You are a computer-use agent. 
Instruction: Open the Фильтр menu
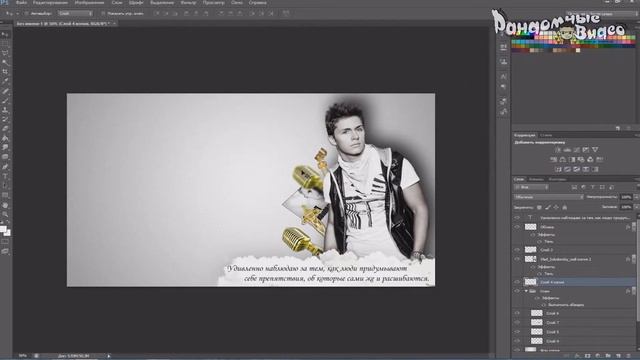[x=188, y=2]
